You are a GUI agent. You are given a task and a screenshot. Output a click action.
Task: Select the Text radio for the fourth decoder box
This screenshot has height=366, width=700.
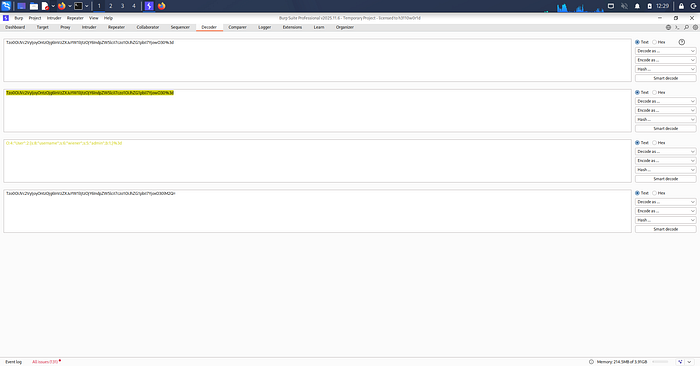coord(638,193)
